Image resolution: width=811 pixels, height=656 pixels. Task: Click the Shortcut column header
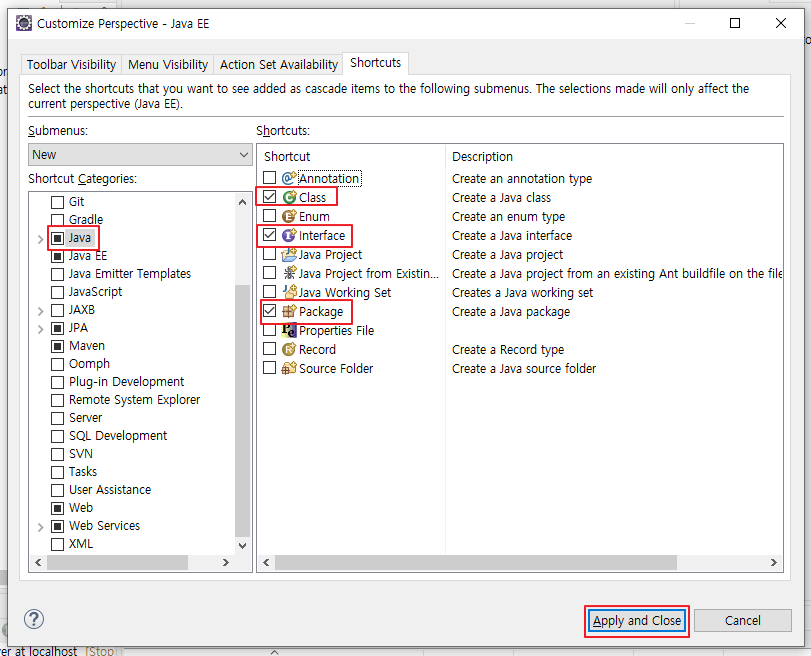[351, 157]
